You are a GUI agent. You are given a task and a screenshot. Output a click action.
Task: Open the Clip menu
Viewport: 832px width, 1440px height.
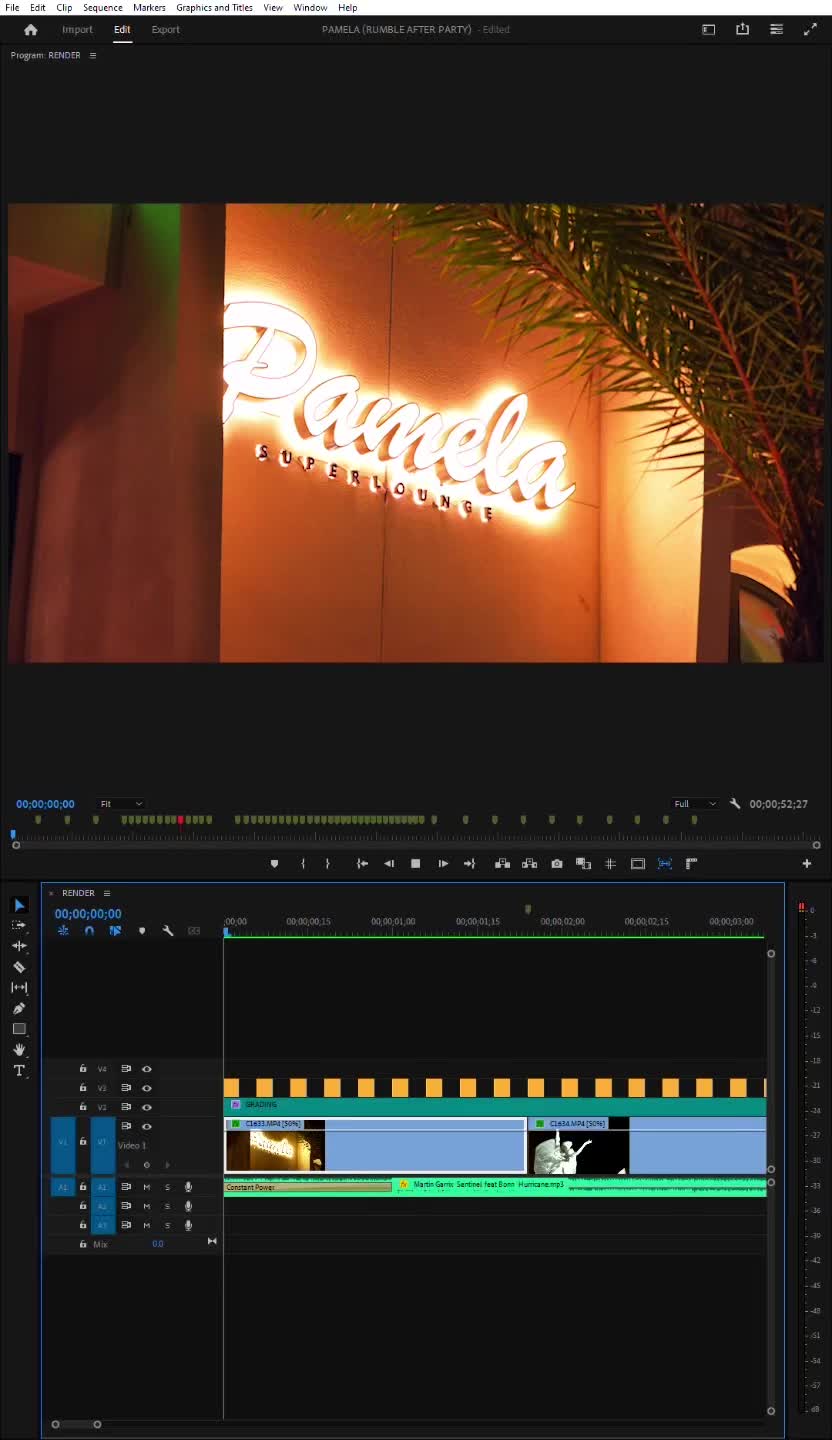click(64, 7)
